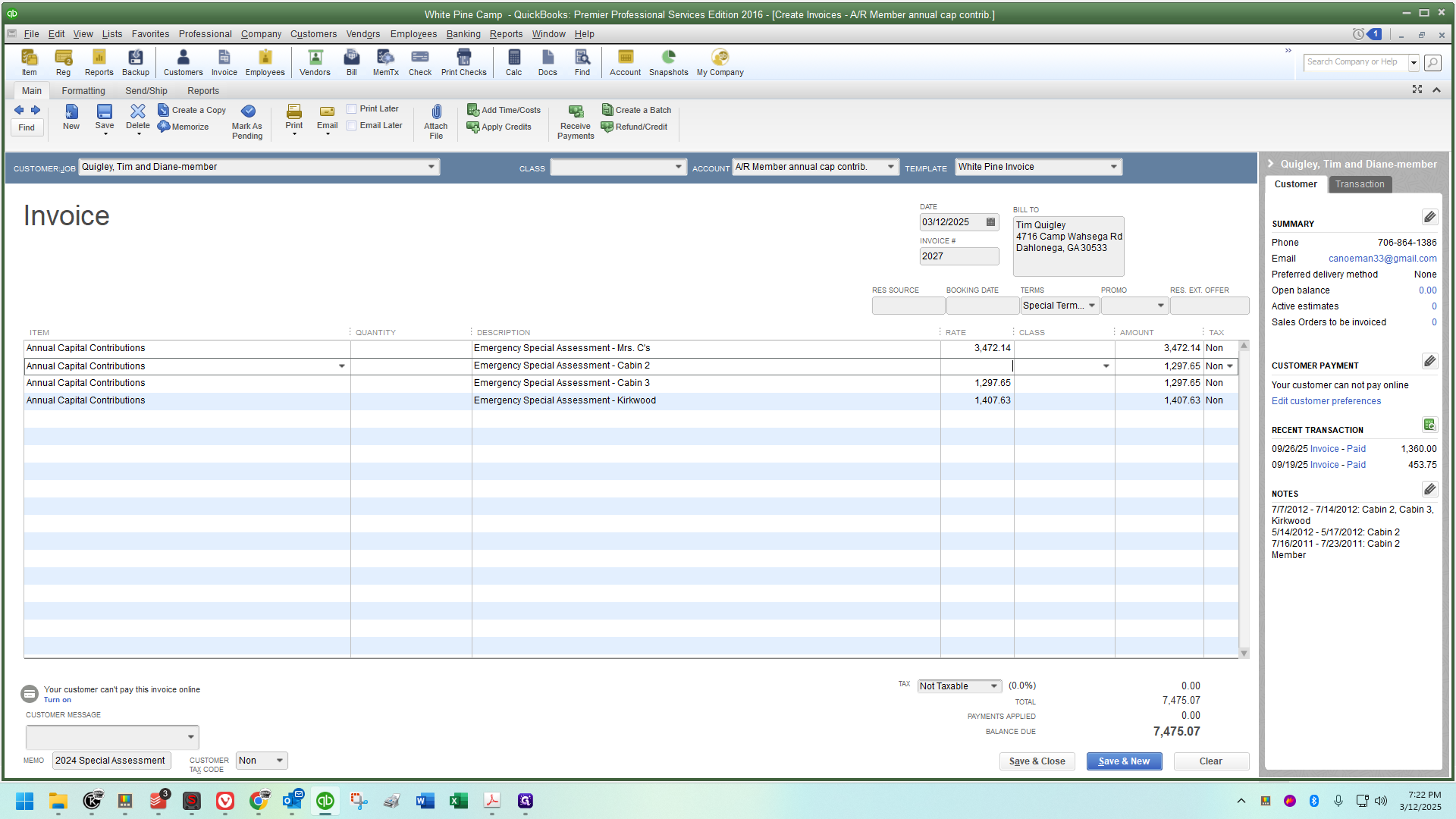This screenshot has height=819, width=1456.
Task: Click the Memo input field
Action: [x=111, y=761]
